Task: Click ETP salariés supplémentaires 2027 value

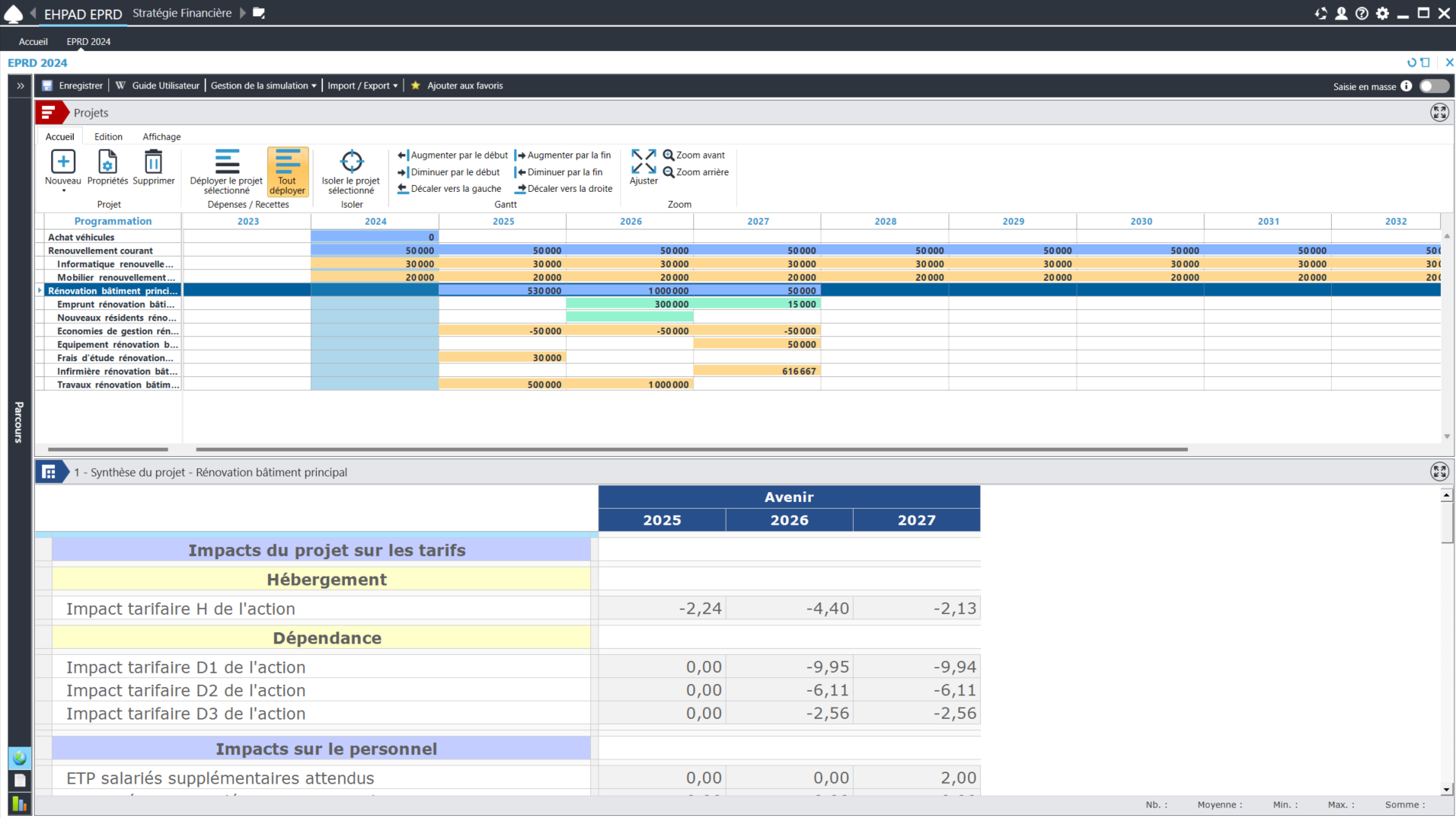Action: point(916,778)
